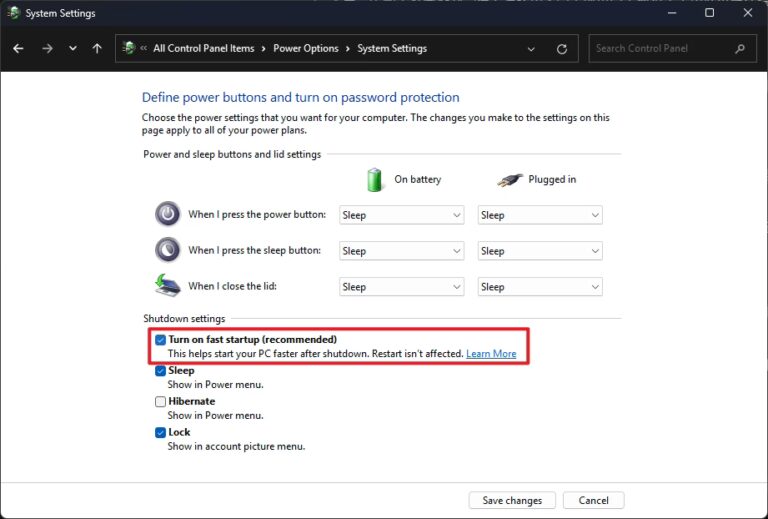Expand chevron after All Control Panel Items

point(264,48)
